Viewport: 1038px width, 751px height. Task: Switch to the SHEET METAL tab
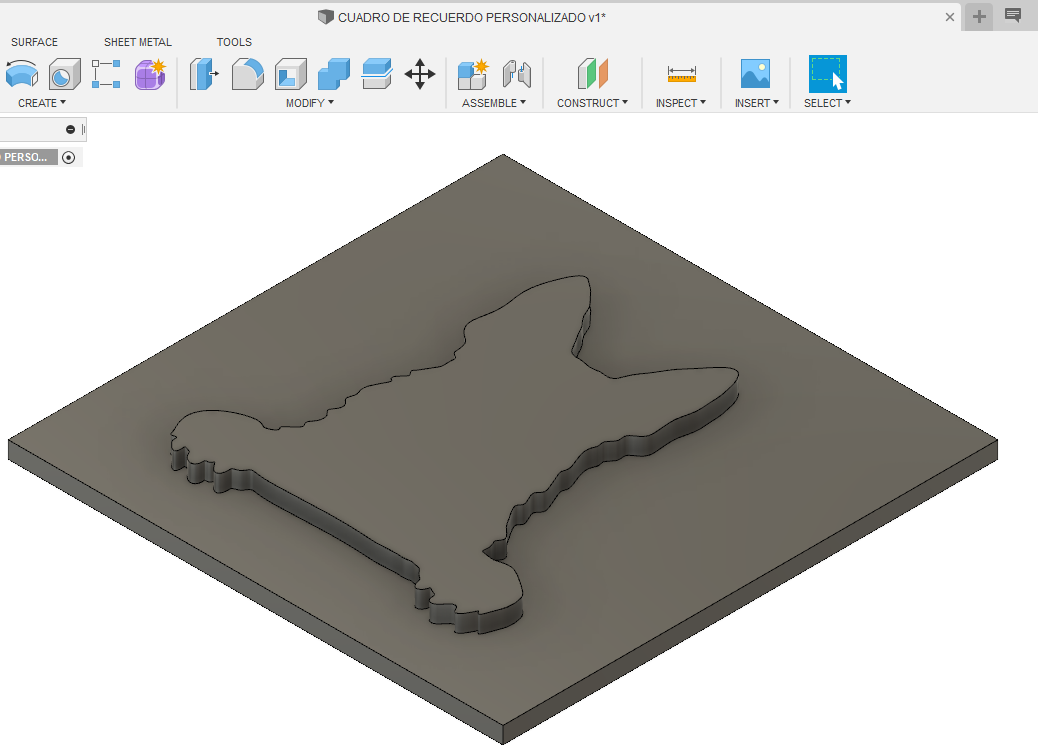(x=138, y=42)
